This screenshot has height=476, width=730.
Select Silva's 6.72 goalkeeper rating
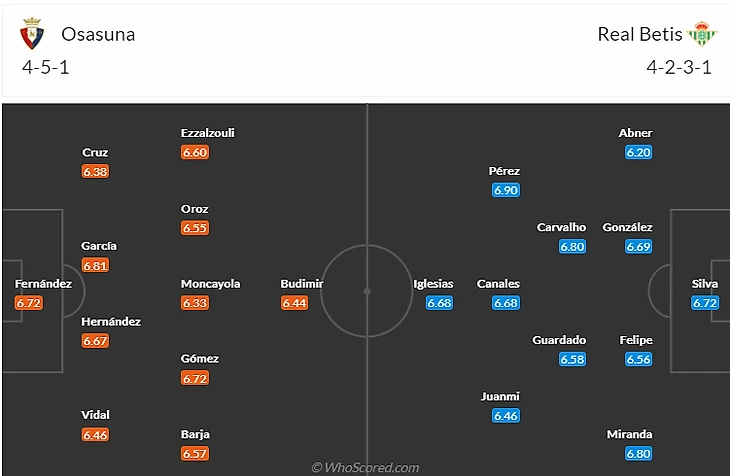705,303
